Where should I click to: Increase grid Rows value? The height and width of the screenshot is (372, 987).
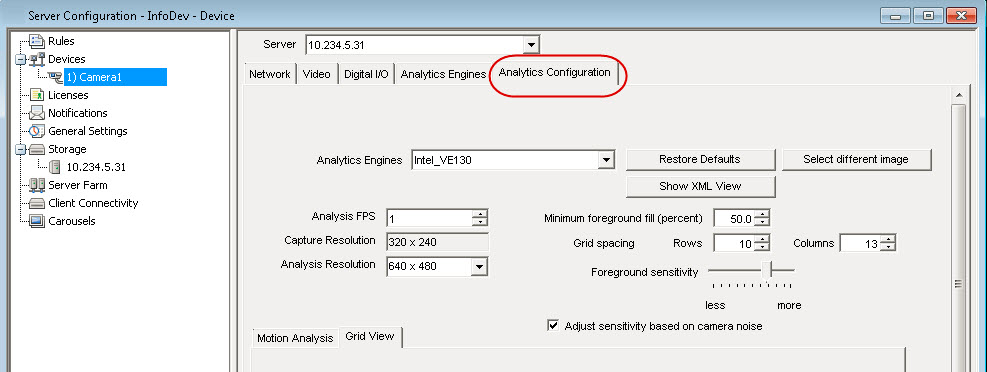click(762, 239)
